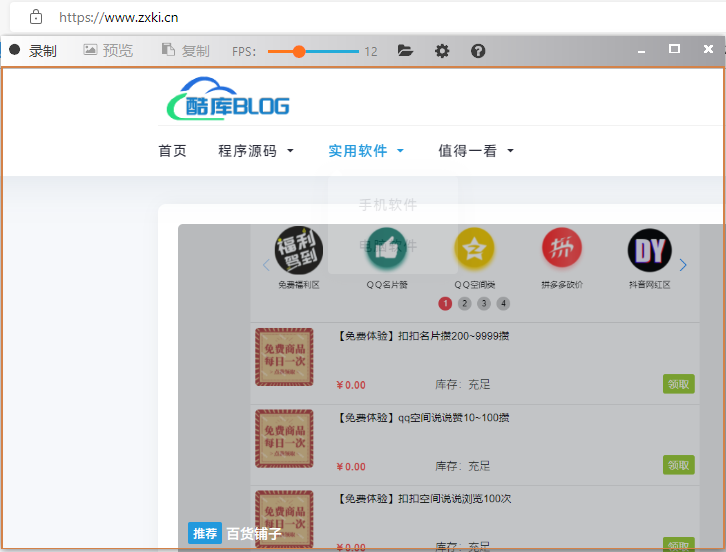Viewport: 726px width, 552px height.
Task: Open the 免费福利区 category icon
Action: click(x=299, y=251)
